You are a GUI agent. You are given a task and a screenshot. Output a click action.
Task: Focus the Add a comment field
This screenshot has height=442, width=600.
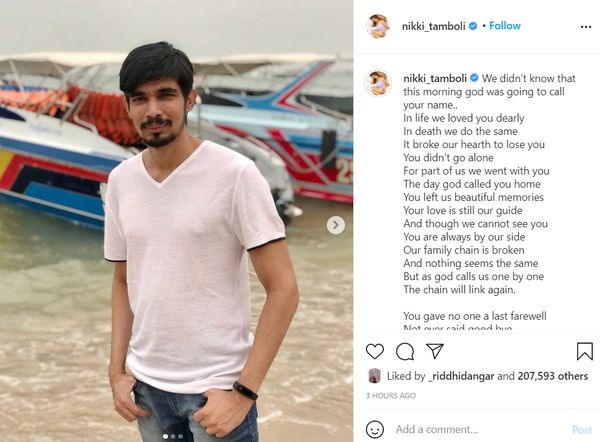480,429
